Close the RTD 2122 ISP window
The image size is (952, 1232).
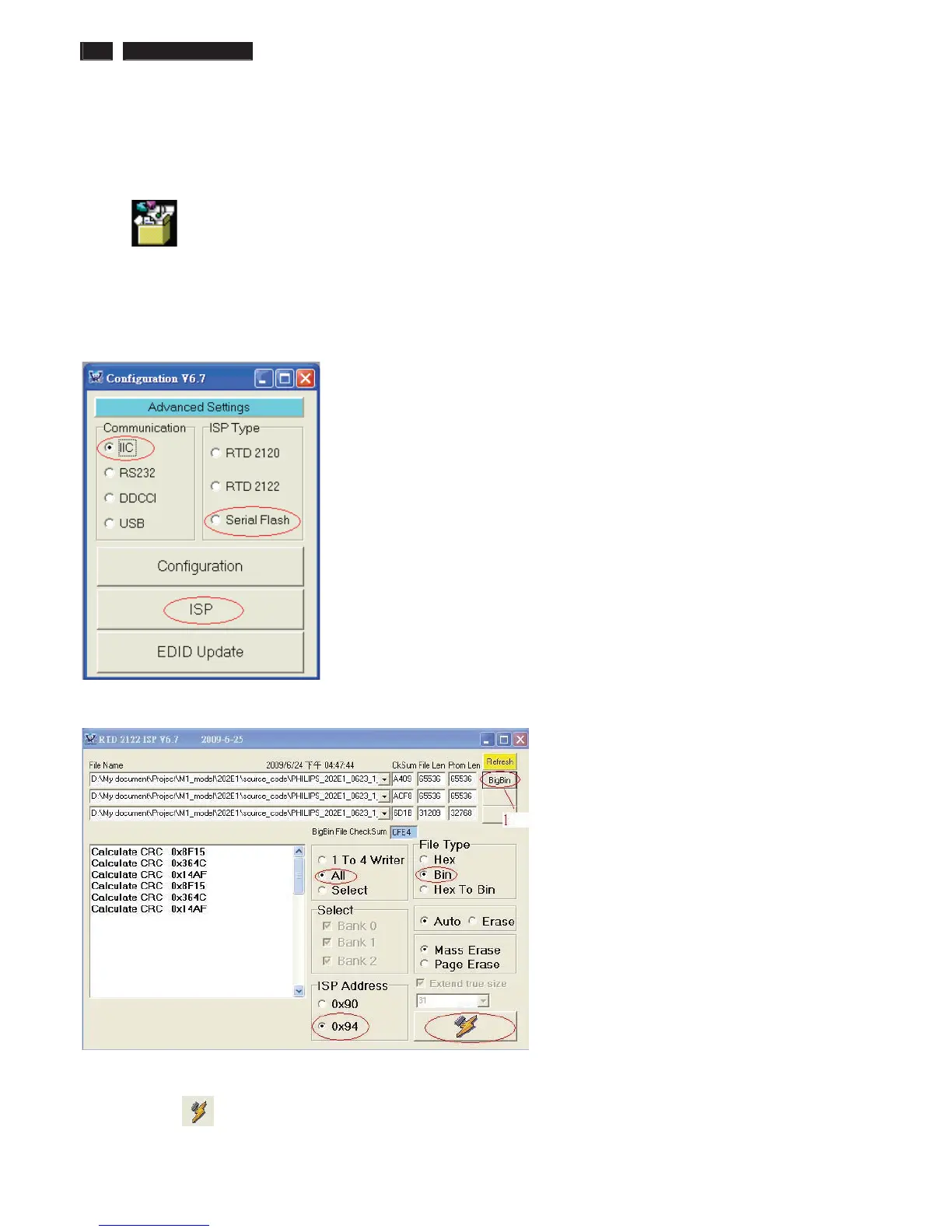pyautogui.click(x=520, y=740)
